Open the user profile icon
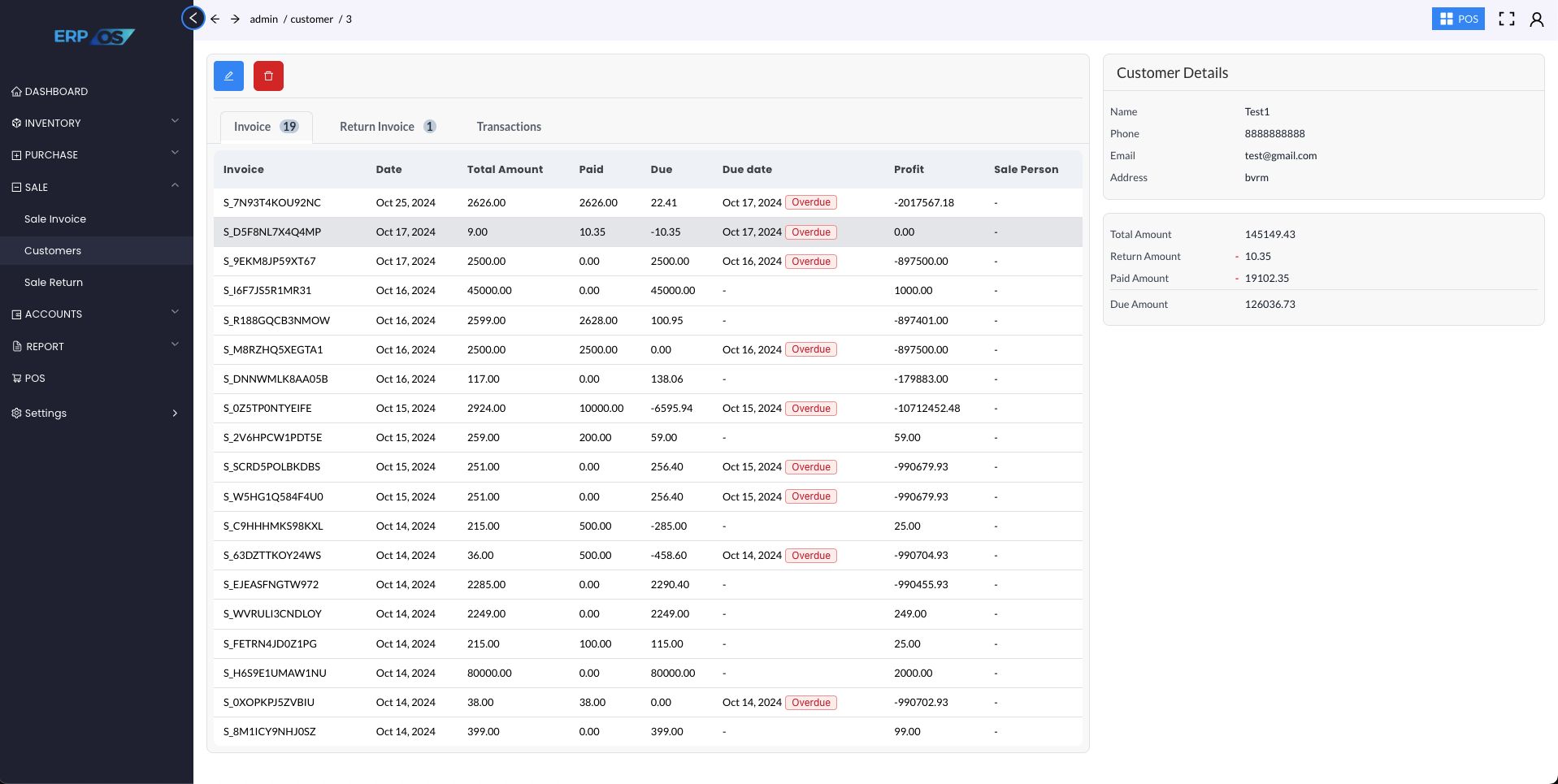The height and width of the screenshot is (784, 1558). [x=1536, y=19]
